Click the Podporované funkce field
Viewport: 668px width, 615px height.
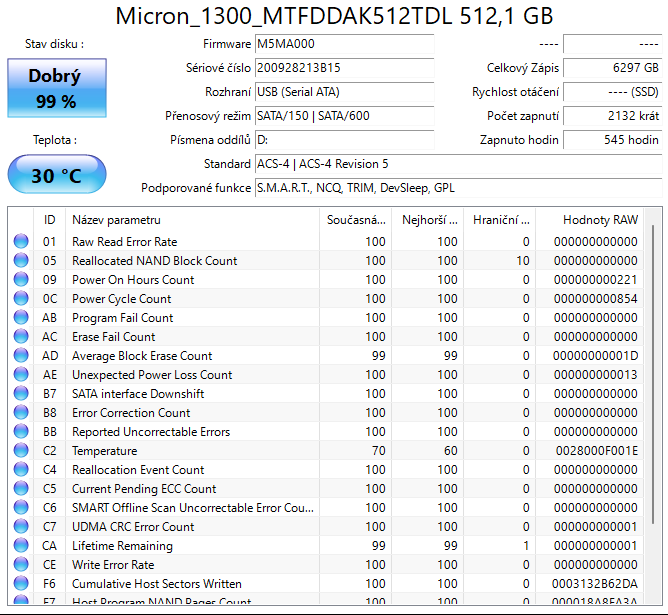pos(458,188)
